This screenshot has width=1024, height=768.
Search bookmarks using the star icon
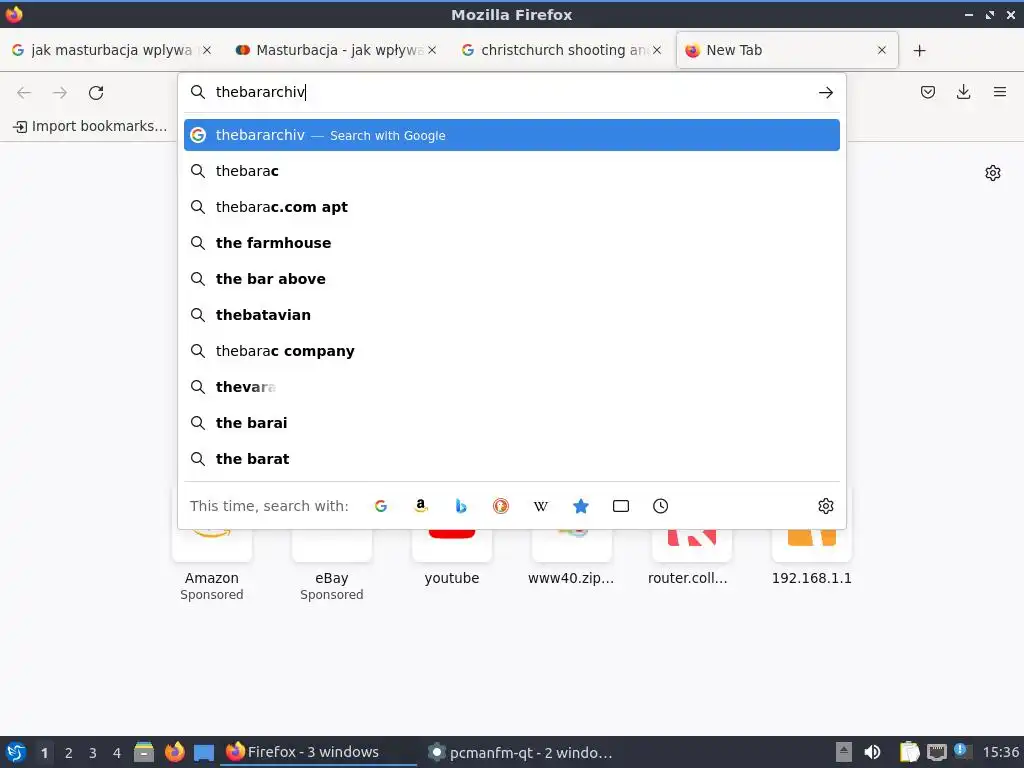(x=581, y=506)
